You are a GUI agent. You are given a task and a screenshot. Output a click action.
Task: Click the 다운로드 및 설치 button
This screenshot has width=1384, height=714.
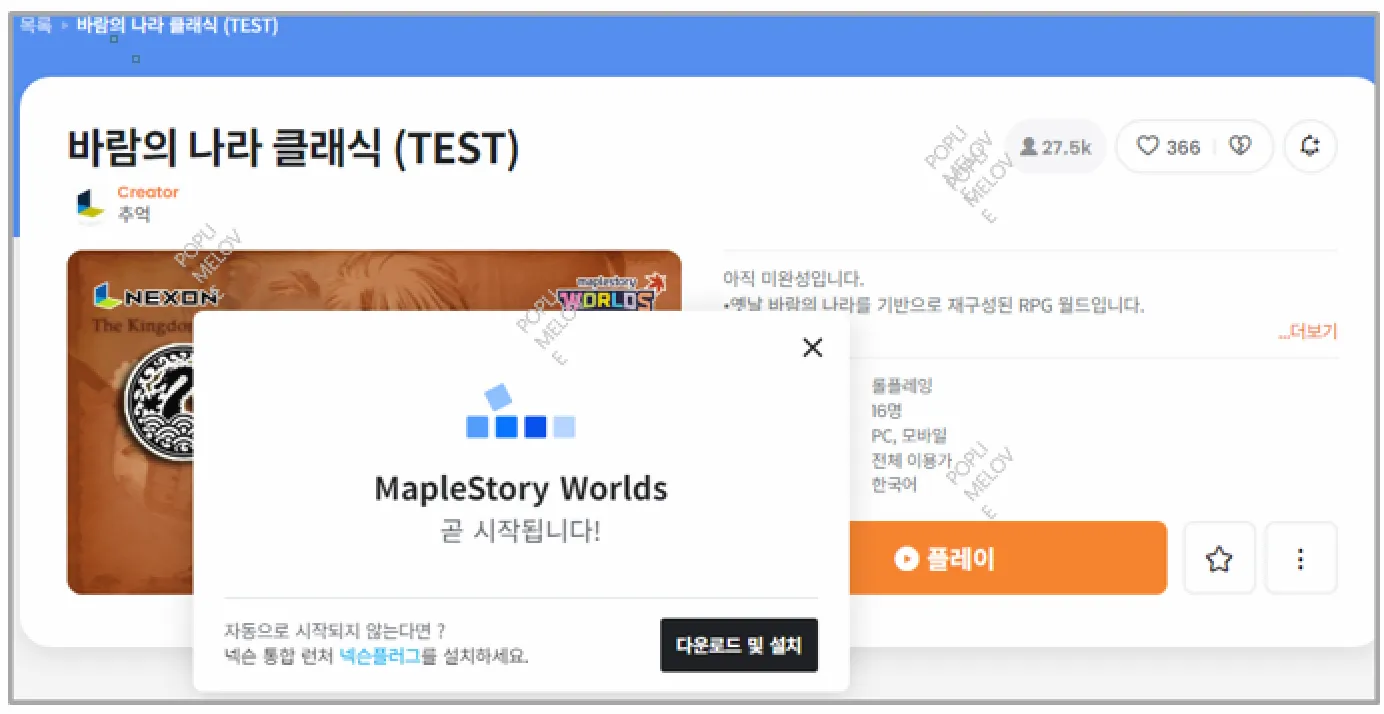739,645
